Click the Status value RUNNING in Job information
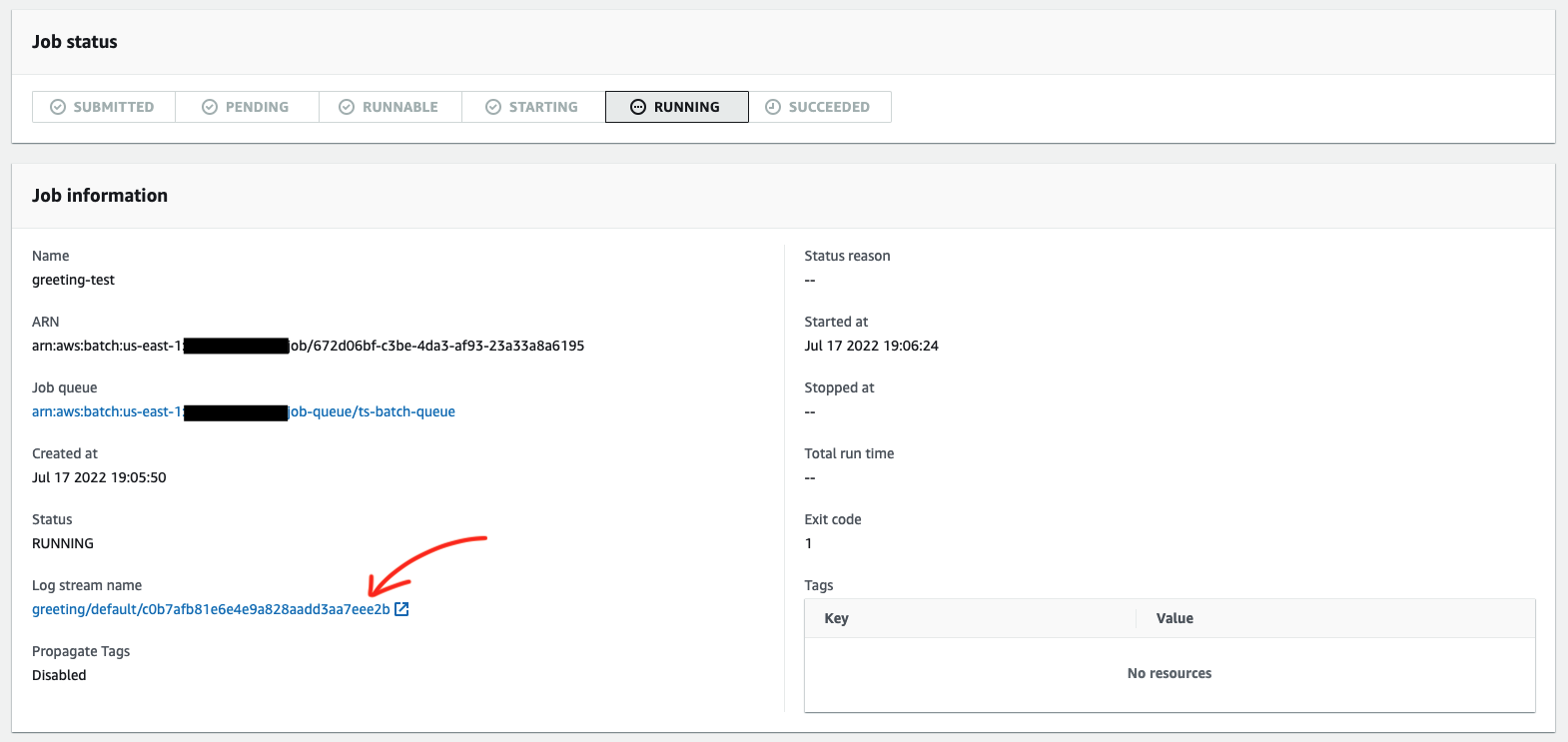The image size is (1568, 742). pos(63,543)
